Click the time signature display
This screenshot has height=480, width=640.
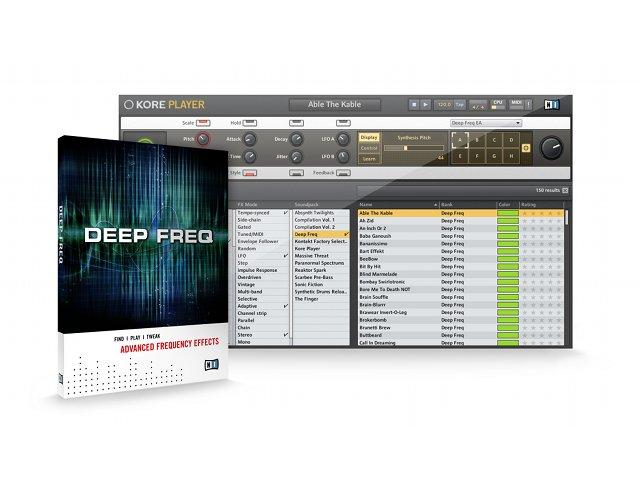click(478, 106)
